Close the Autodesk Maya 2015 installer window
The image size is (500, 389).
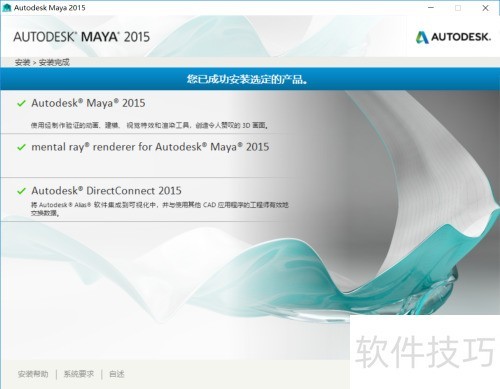[x=486, y=8]
